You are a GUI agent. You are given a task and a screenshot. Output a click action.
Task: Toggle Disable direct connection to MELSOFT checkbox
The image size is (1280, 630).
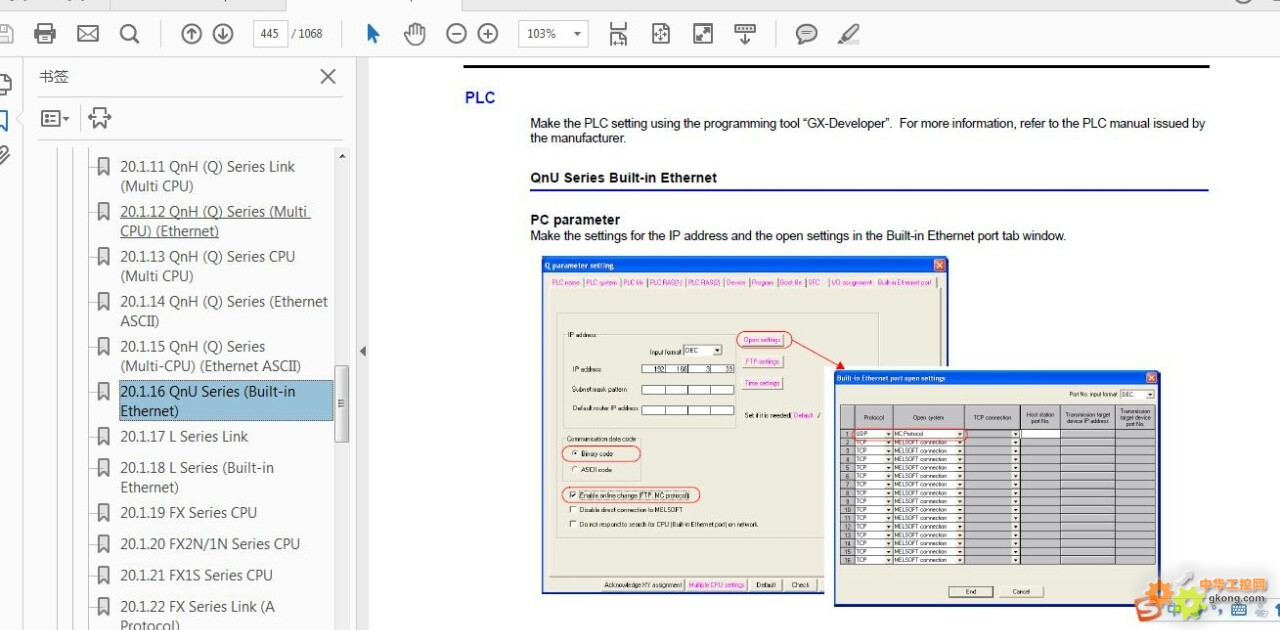point(572,509)
